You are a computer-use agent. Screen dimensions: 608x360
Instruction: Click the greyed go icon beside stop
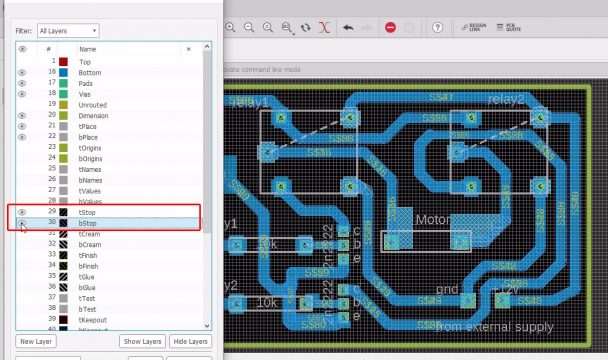[x=409, y=28]
